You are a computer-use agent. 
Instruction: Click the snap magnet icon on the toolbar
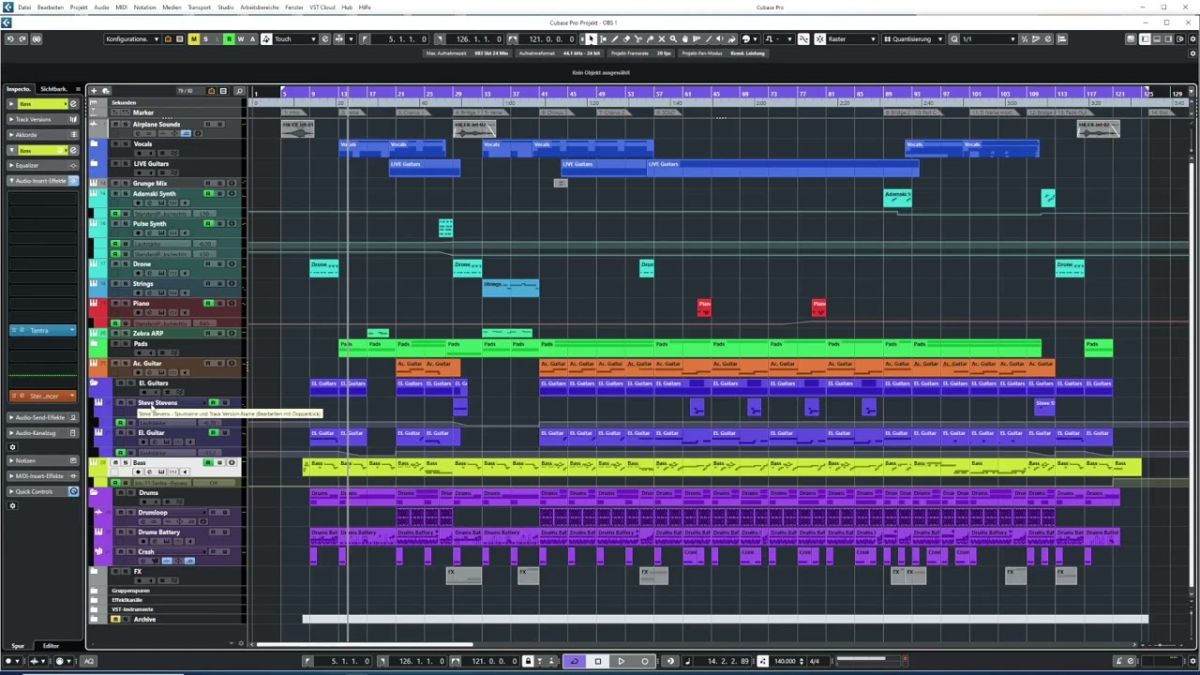(804, 40)
